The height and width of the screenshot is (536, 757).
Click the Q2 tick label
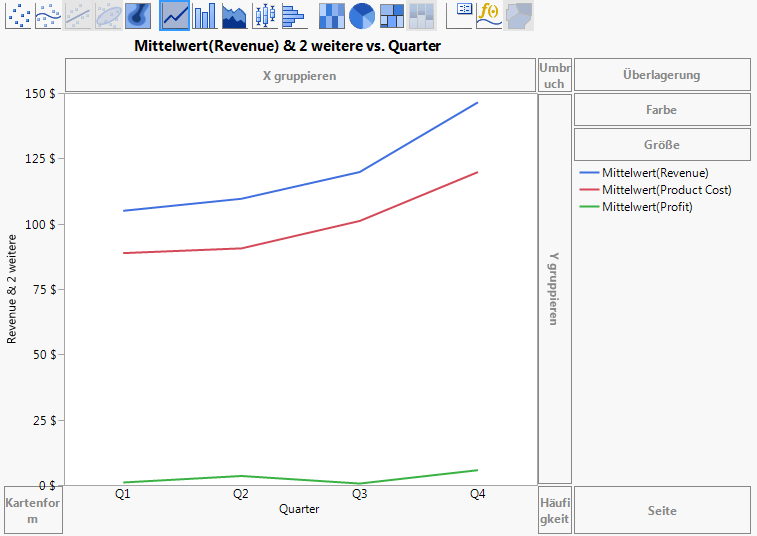(x=241, y=494)
